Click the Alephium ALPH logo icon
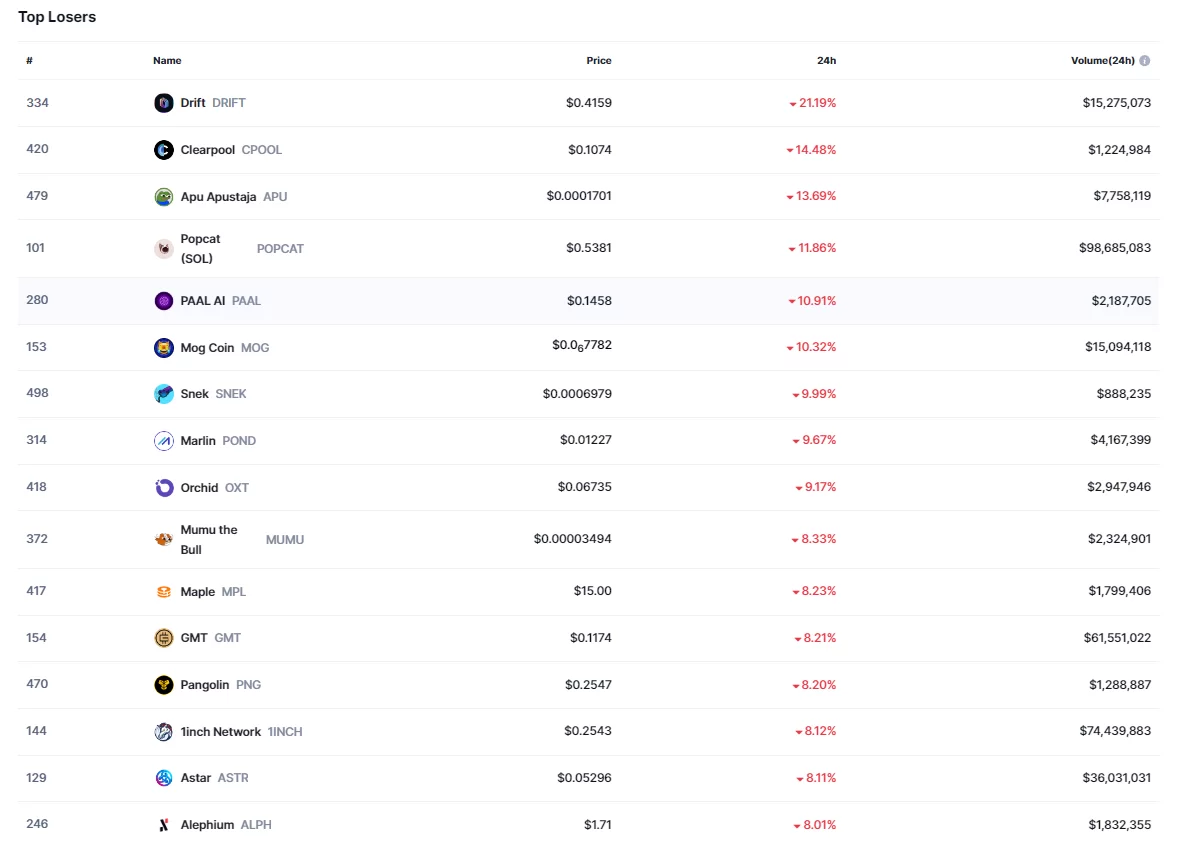Screen dimensions: 1187x847 pos(164,825)
